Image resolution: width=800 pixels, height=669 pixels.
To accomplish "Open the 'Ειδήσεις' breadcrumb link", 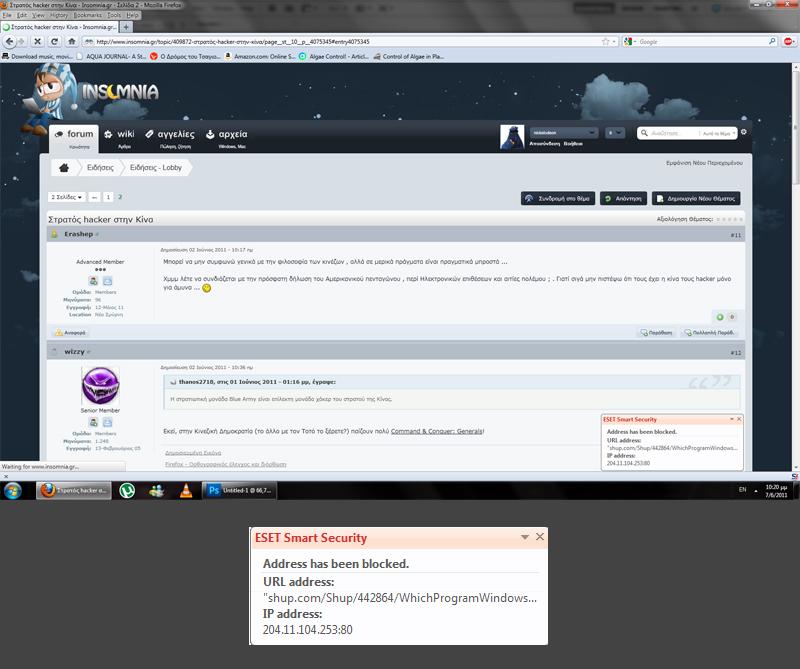I will point(100,167).
